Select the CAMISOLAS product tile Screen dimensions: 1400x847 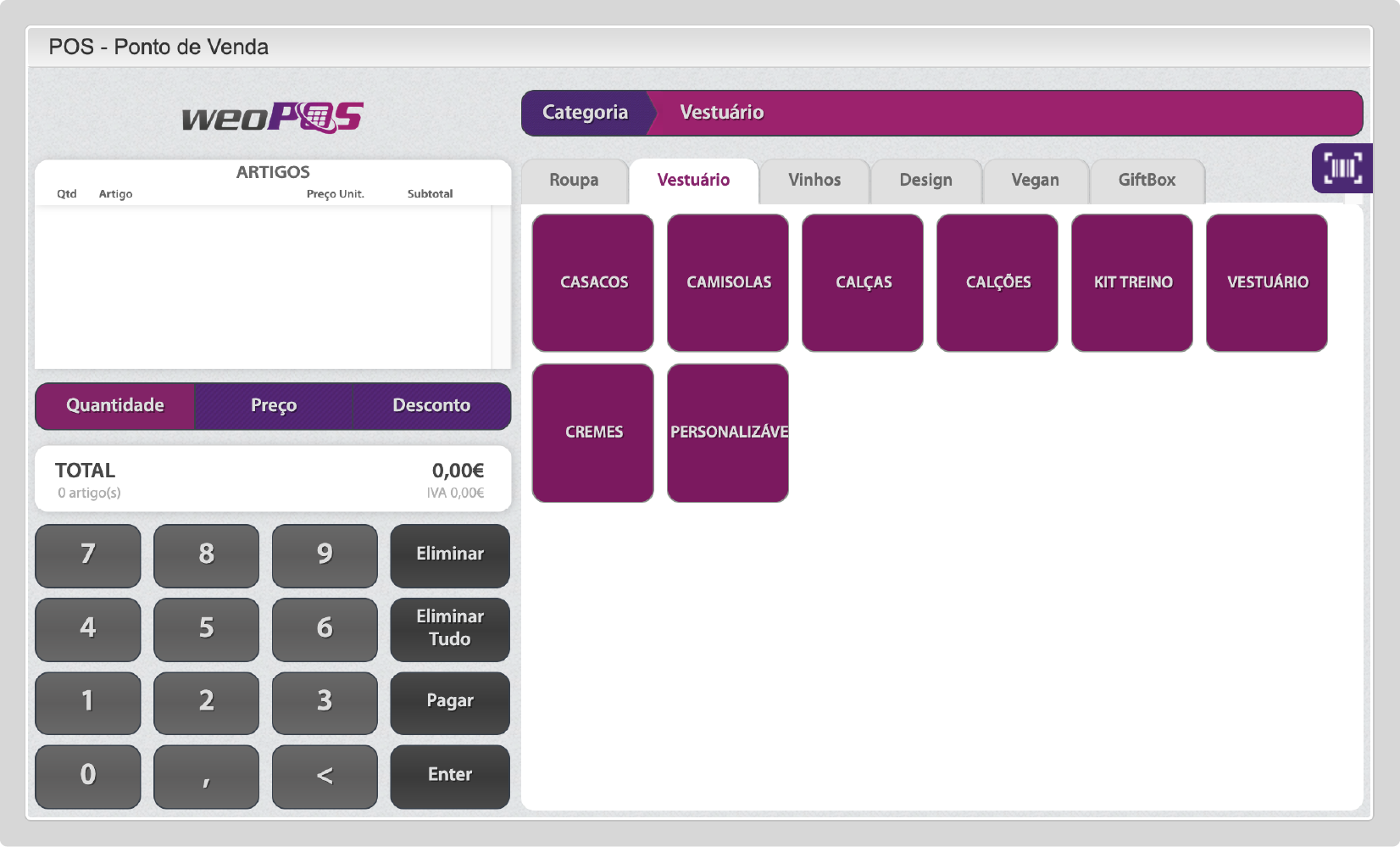[x=728, y=282]
